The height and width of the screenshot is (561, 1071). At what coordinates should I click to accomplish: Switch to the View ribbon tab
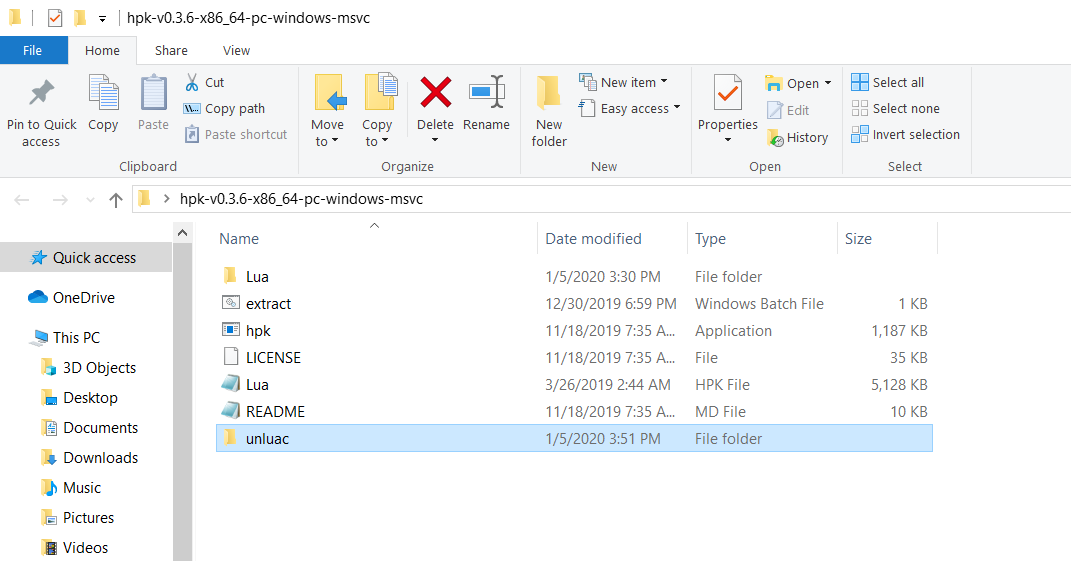(x=236, y=51)
